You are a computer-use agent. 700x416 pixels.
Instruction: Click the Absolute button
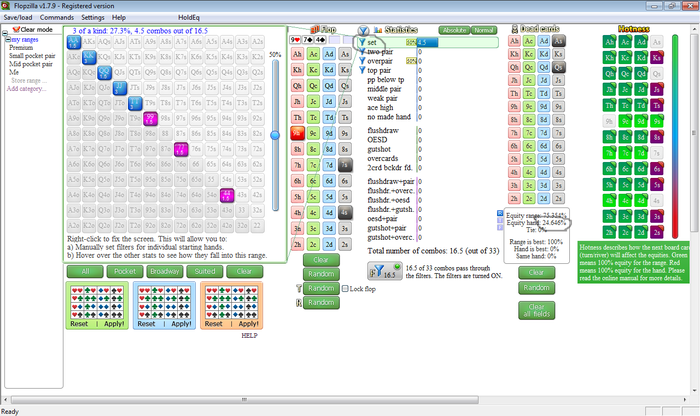454,30
